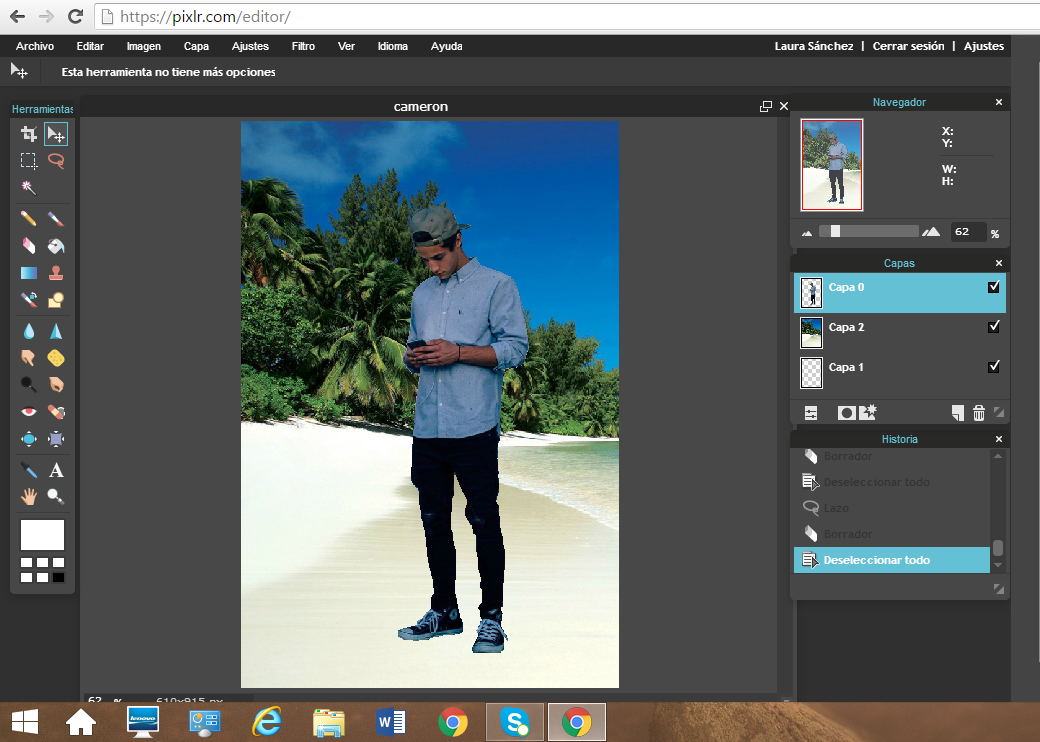Pick the black swatch in the swatch grid

[x=58, y=578]
